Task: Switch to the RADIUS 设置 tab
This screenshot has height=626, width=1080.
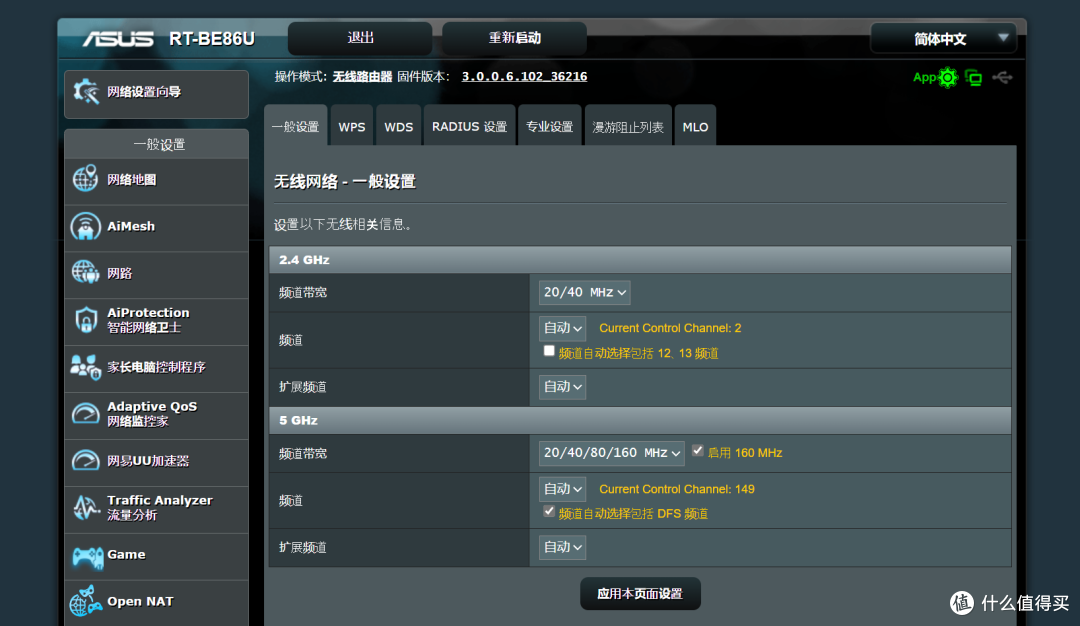Action: (469, 127)
